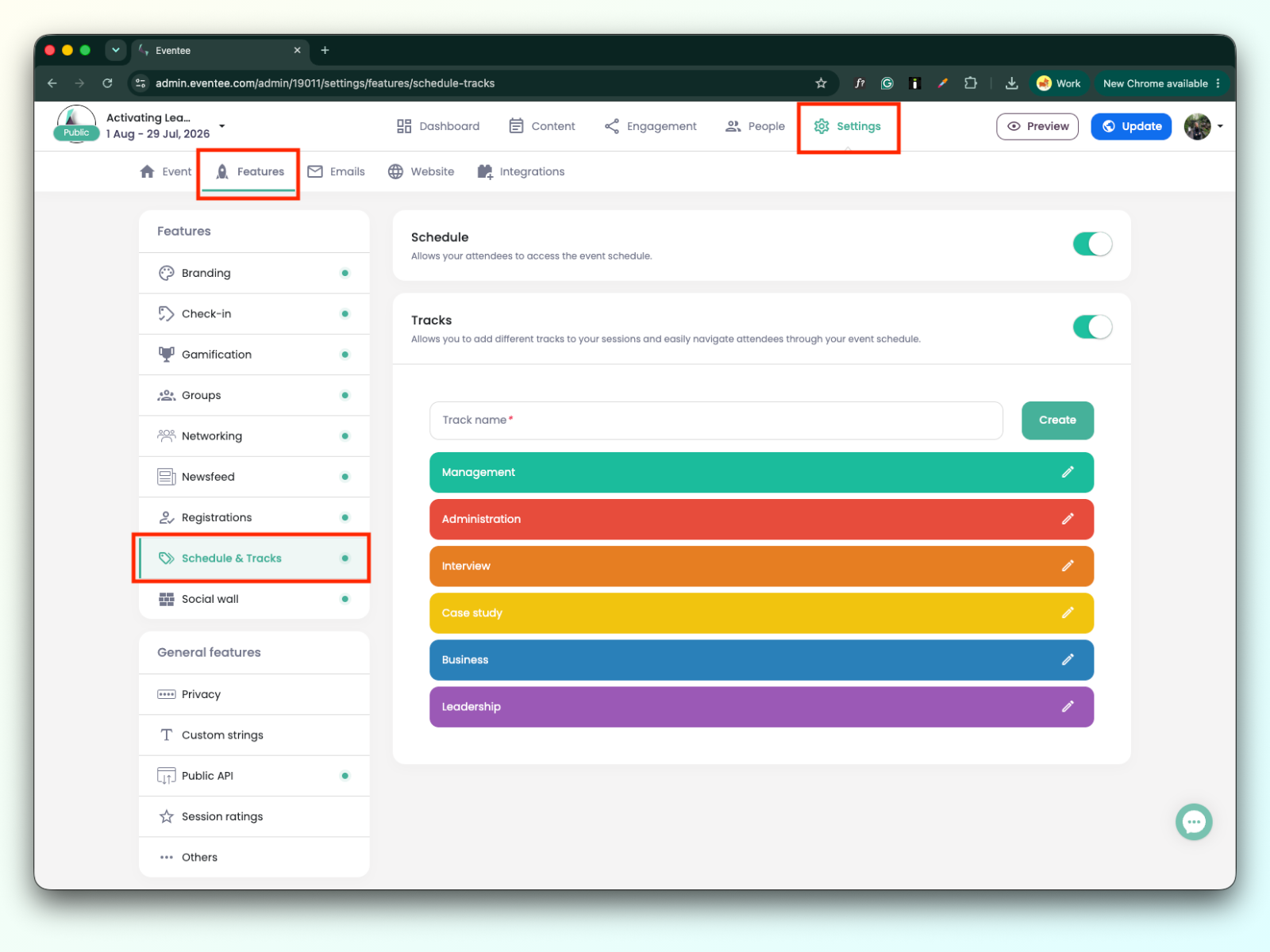Viewport: 1270px width, 952px height.
Task: Expand the event selector dropdown arrow
Action: (x=222, y=126)
